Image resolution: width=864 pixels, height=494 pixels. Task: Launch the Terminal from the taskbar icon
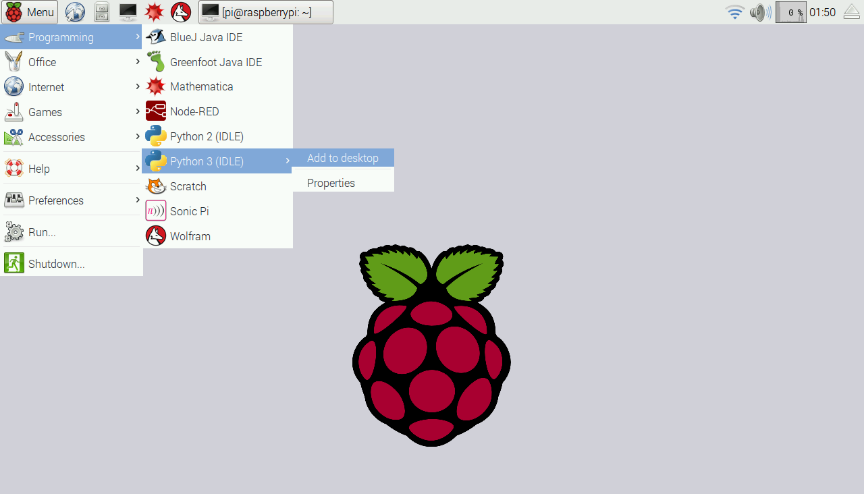point(128,12)
